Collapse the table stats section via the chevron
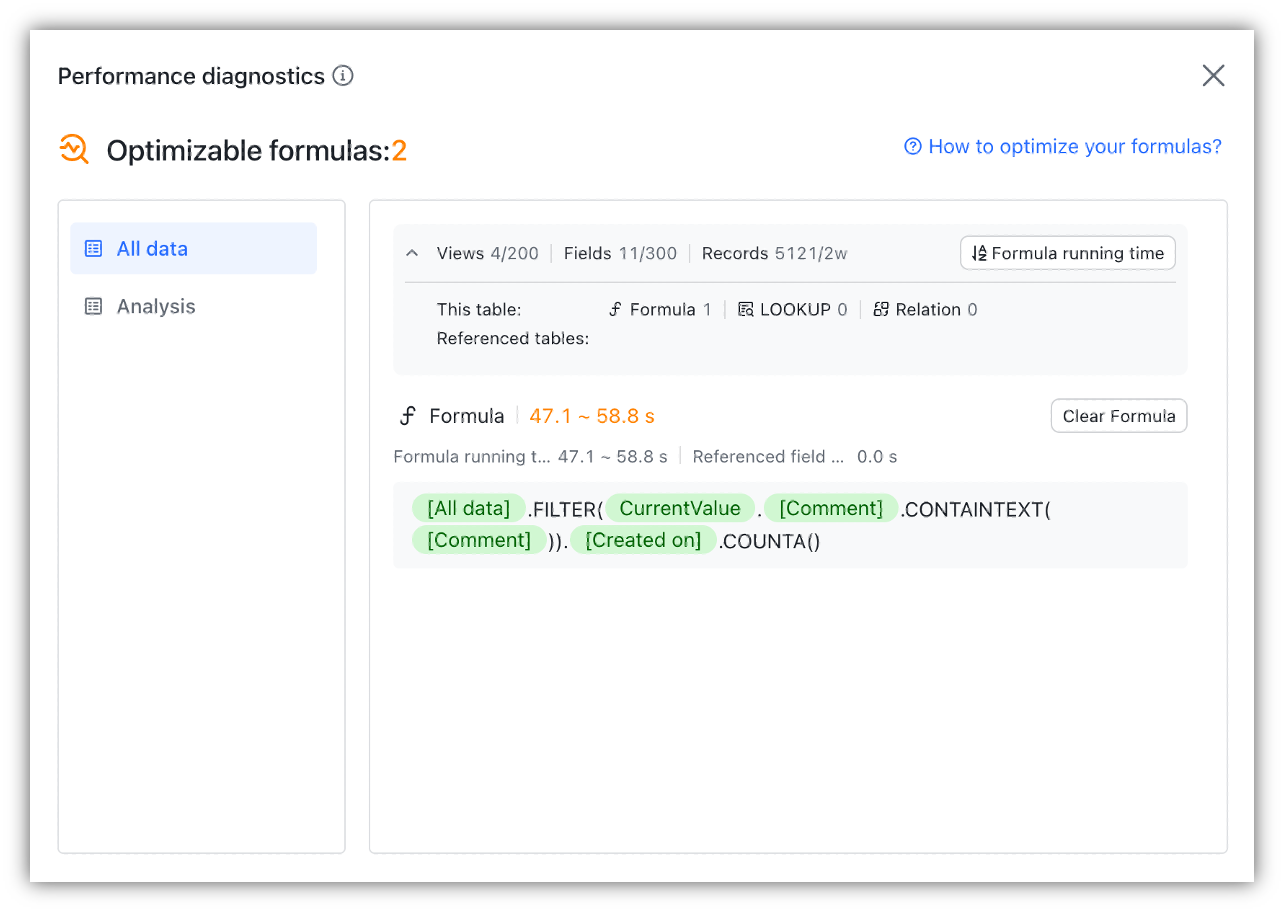The image size is (1284, 912). tap(412, 253)
